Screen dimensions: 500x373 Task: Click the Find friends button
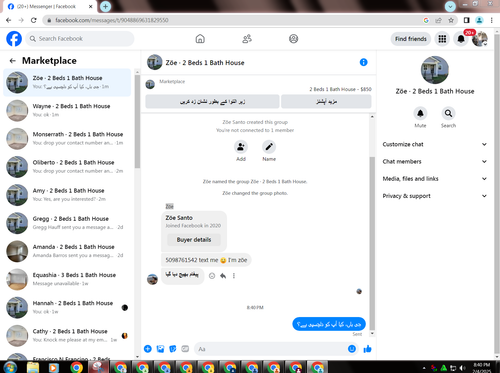[411, 39]
